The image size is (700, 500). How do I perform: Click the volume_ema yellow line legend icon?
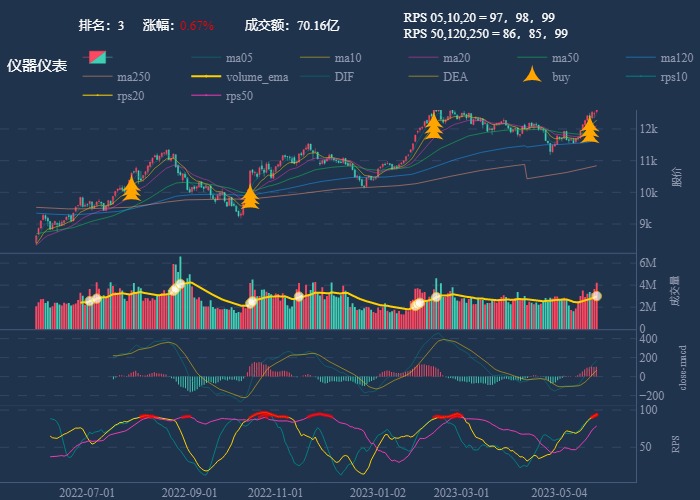pos(207,77)
